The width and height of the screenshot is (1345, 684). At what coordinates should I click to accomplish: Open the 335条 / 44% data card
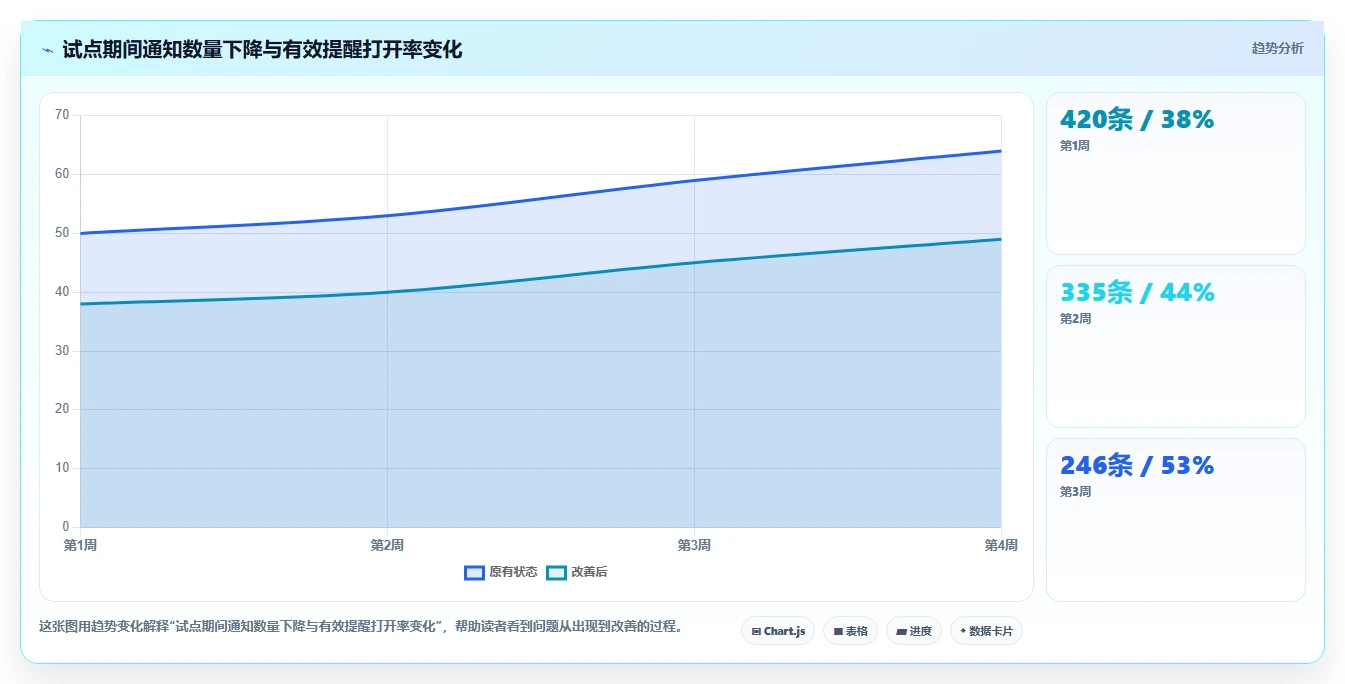pyautogui.click(x=1176, y=347)
